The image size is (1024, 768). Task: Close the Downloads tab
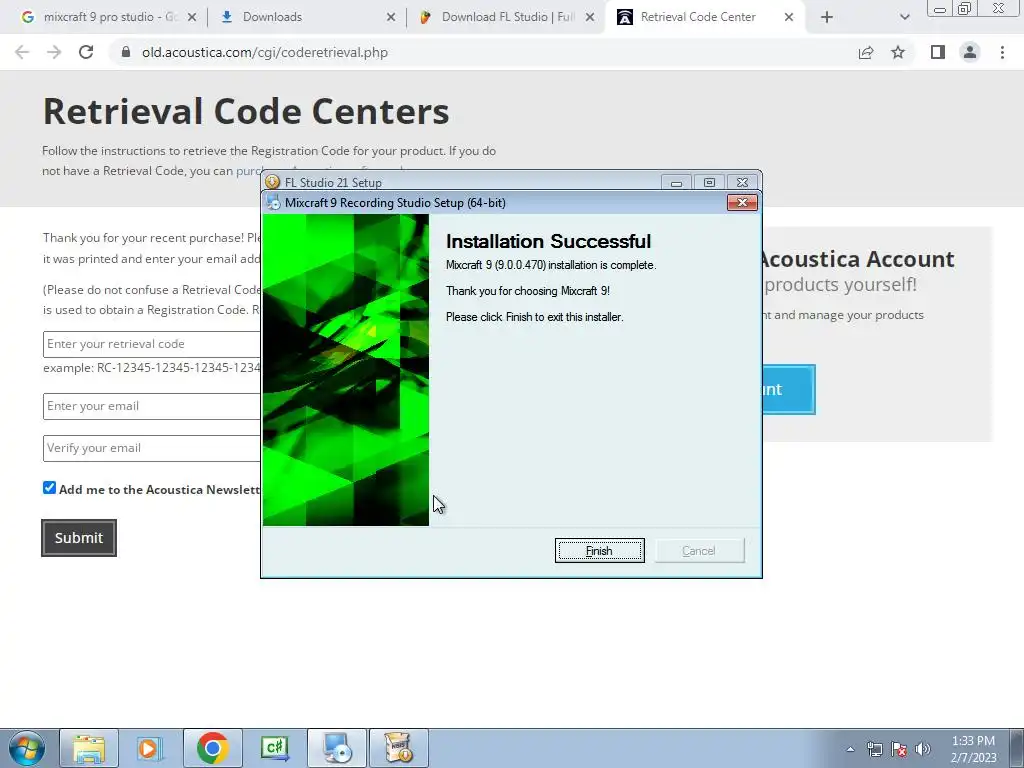tap(391, 18)
